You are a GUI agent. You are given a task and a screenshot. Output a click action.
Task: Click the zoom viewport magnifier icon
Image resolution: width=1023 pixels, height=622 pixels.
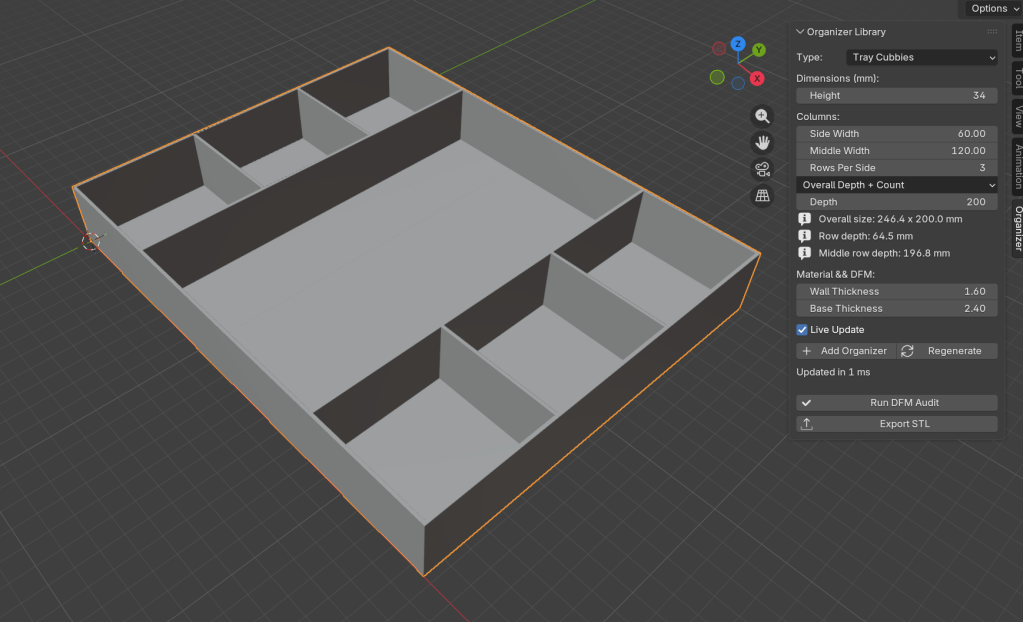[x=762, y=116]
